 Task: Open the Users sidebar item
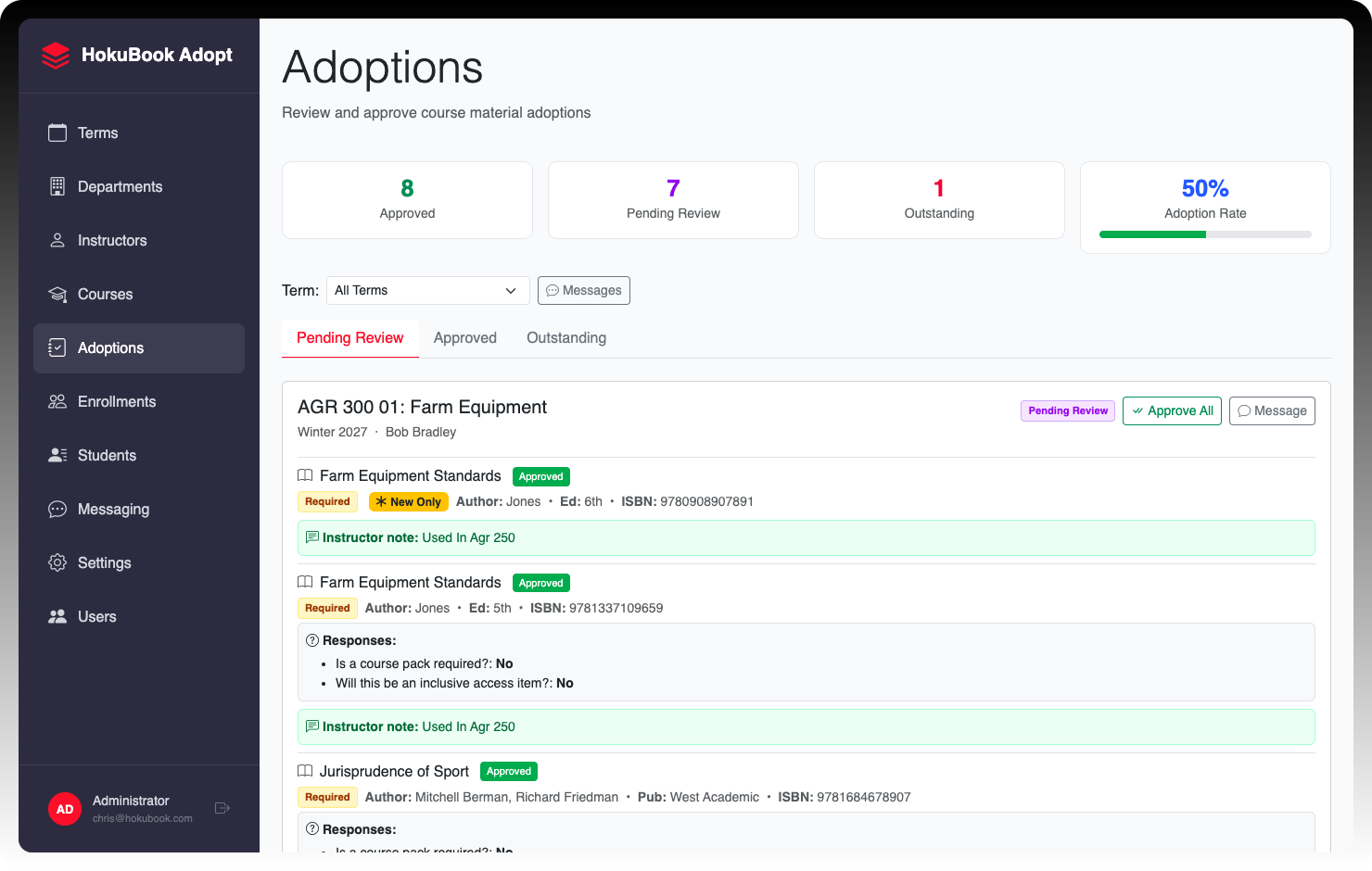pyautogui.click(x=139, y=617)
